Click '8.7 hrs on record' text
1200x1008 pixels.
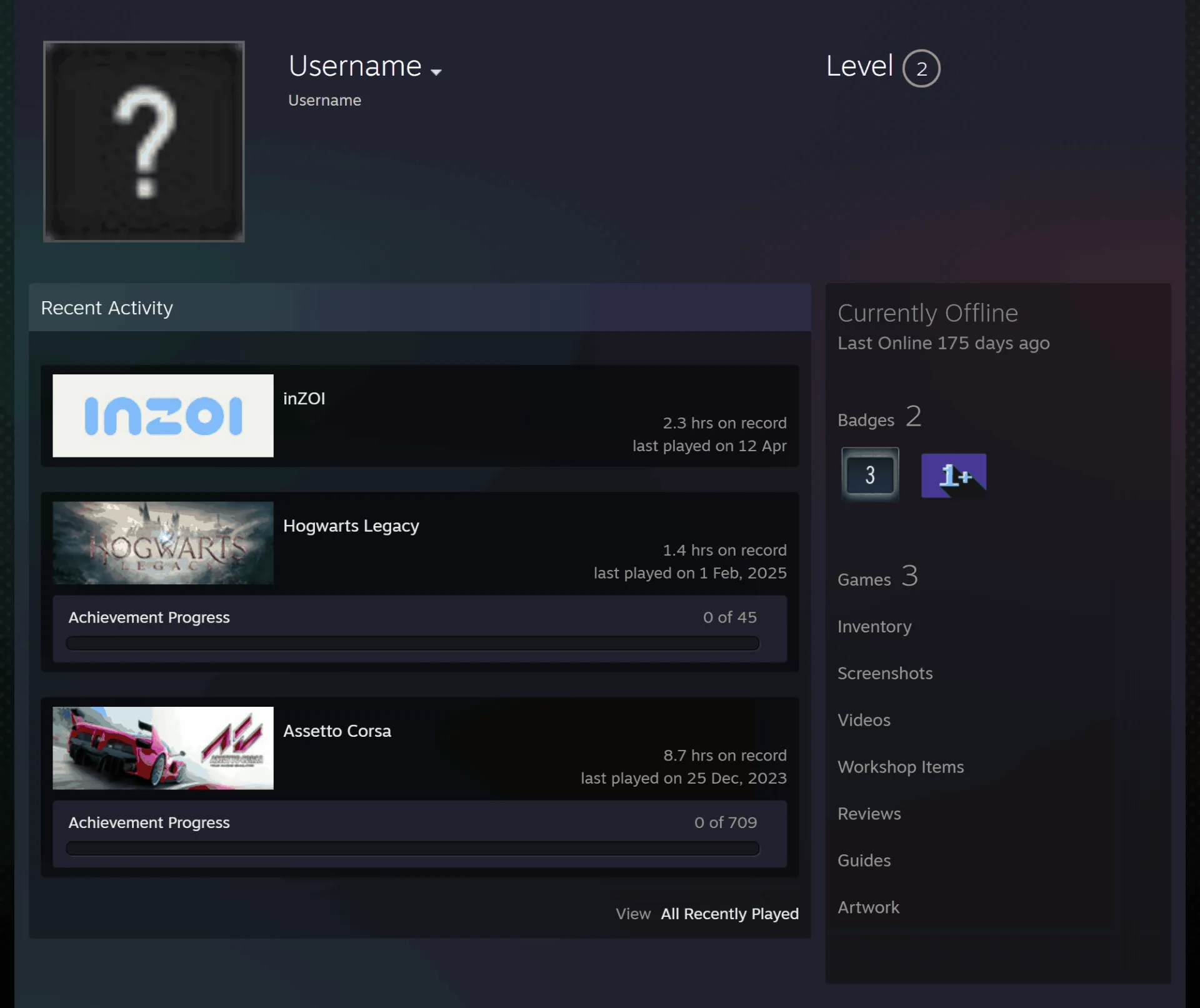[725, 756]
